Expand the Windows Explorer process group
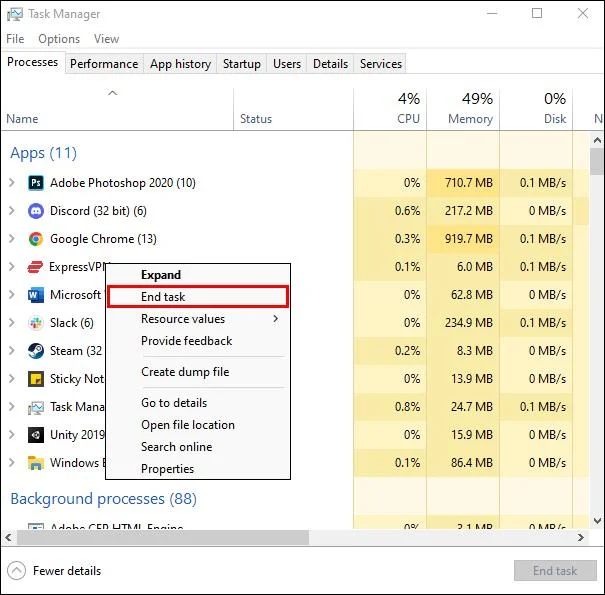Screen dimensions: 605x595 [12, 463]
